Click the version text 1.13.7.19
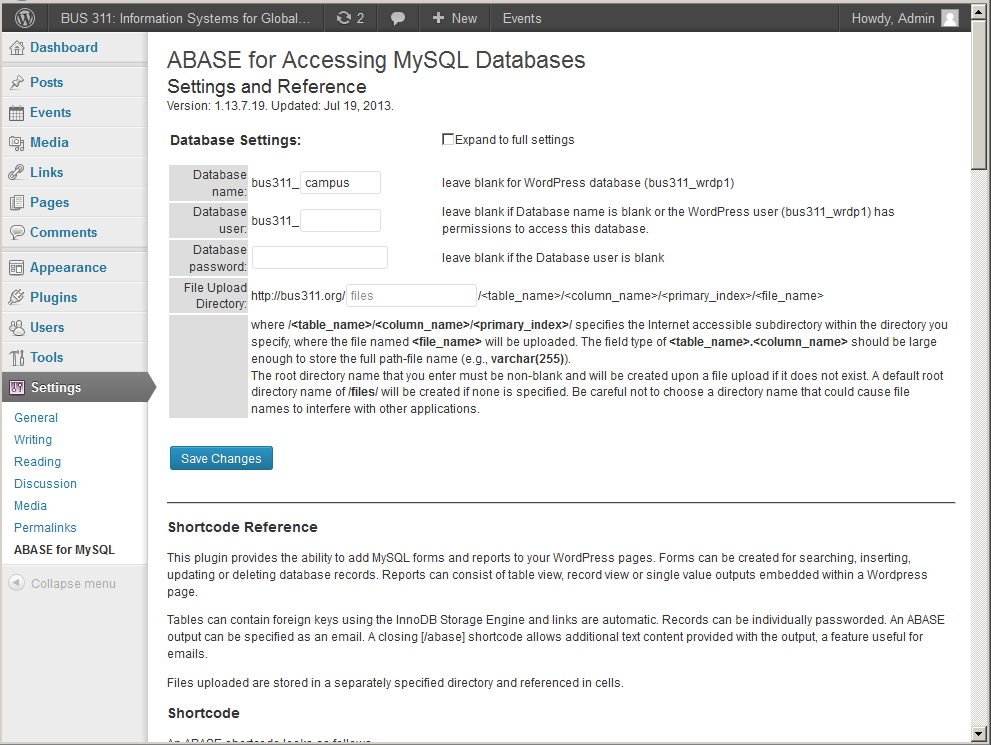Viewport: 991px width, 745px height. tap(241, 106)
